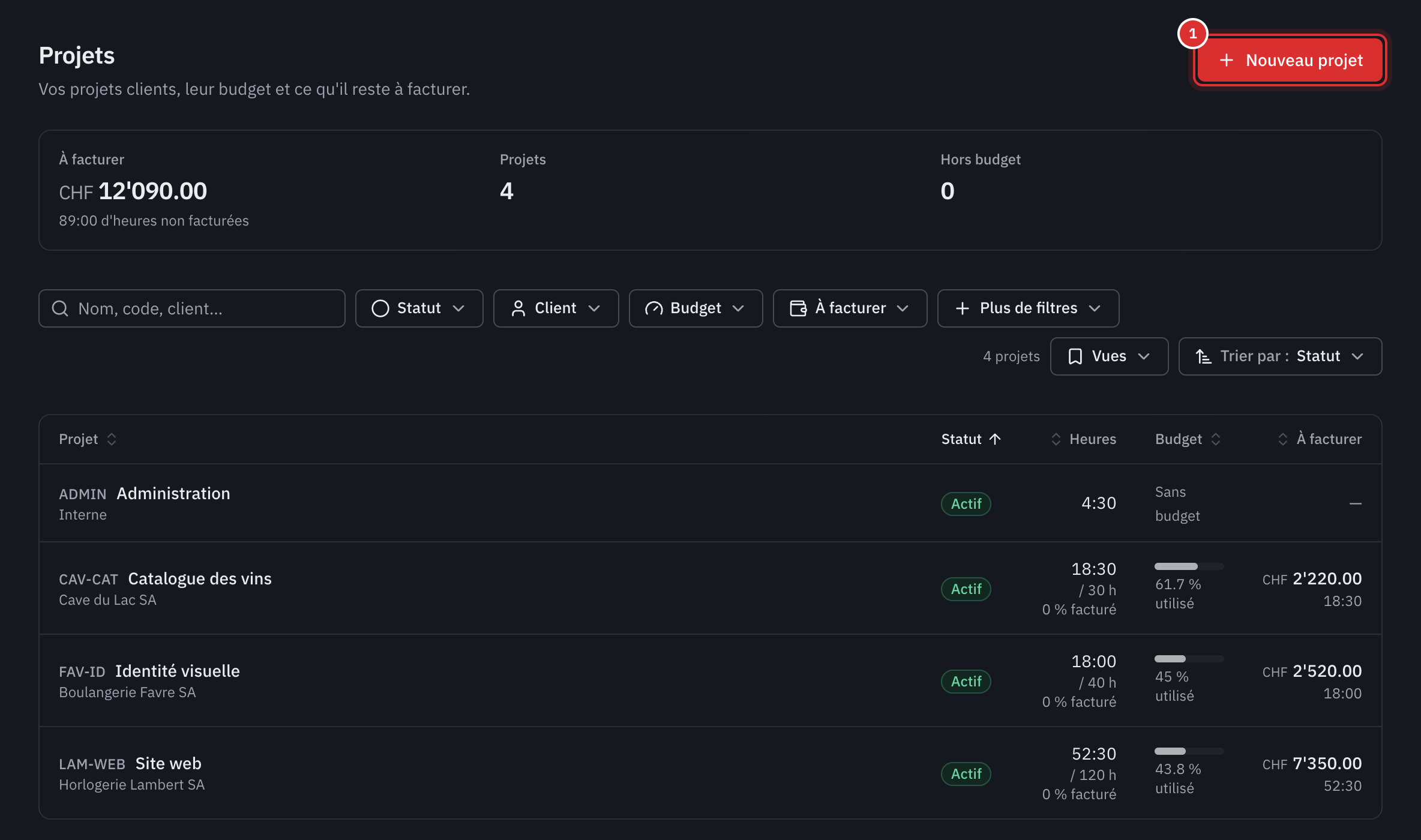Image resolution: width=1421 pixels, height=840 pixels.
Task: Click the Identité visuelle budget progress bar
Action: (x=1189, y=659)
